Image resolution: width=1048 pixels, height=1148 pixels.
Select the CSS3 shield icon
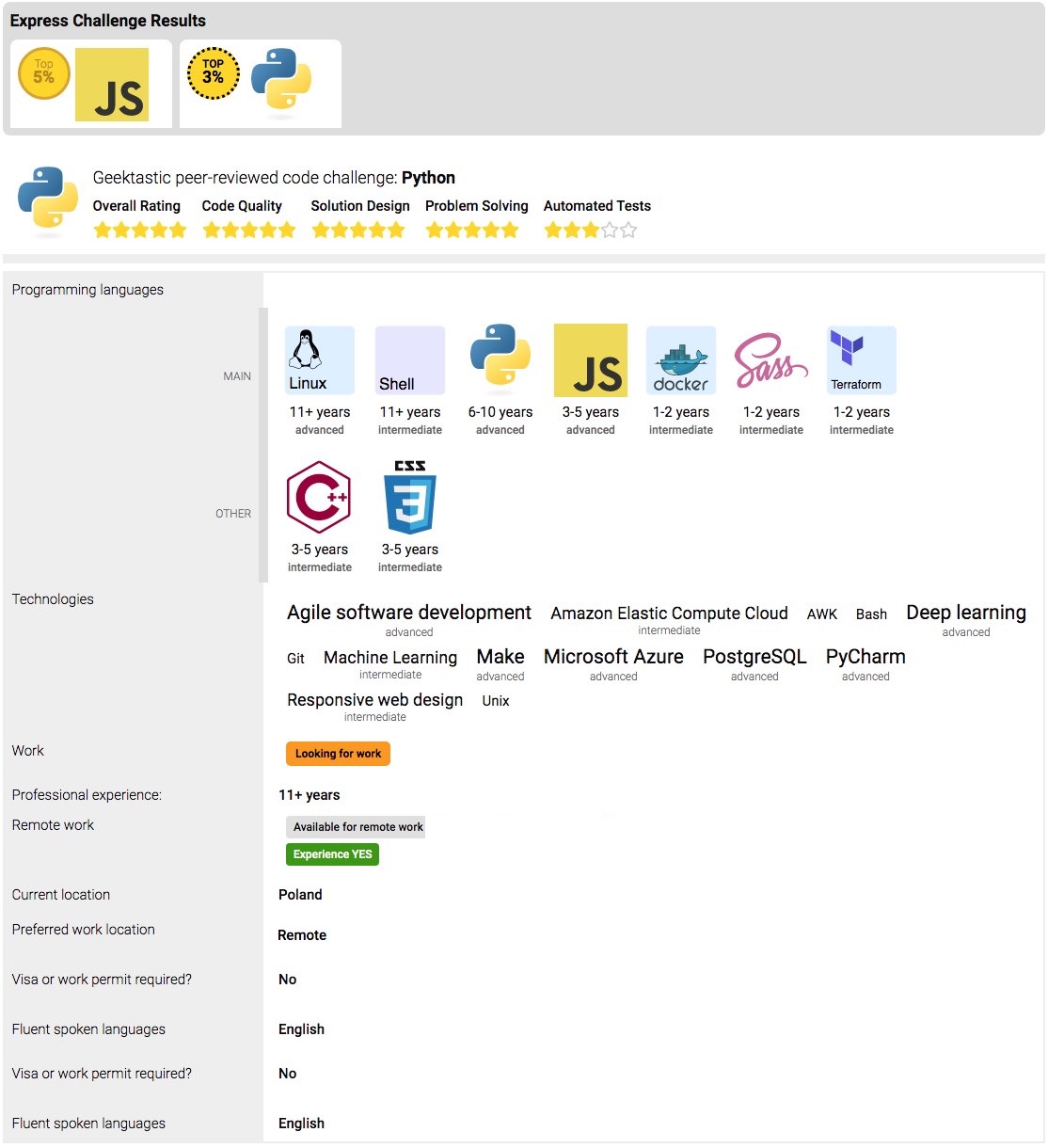click(x=410, y=497)
